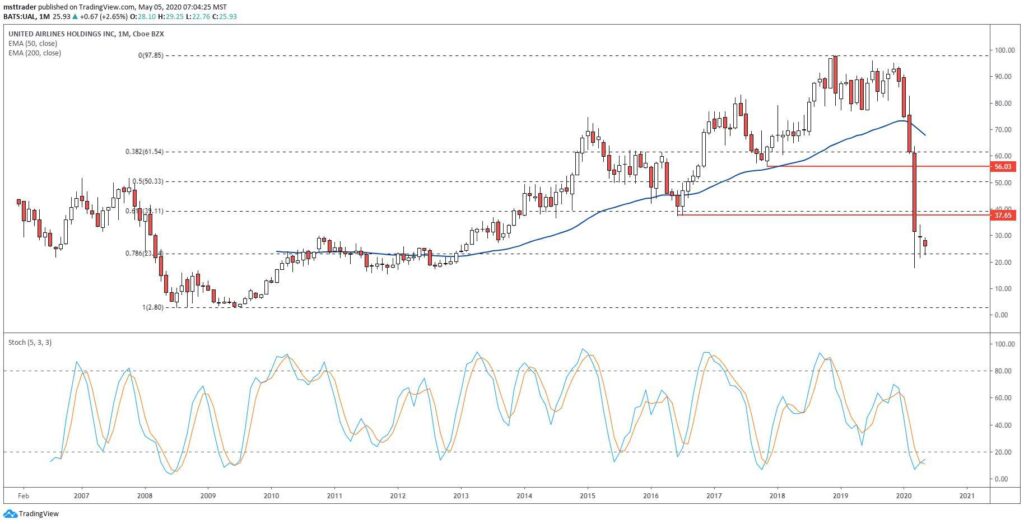This screenshot has width=1024, height=524.
Task: Click the green up-arrow next to 25.93
Action: click(x=75, y=16)
